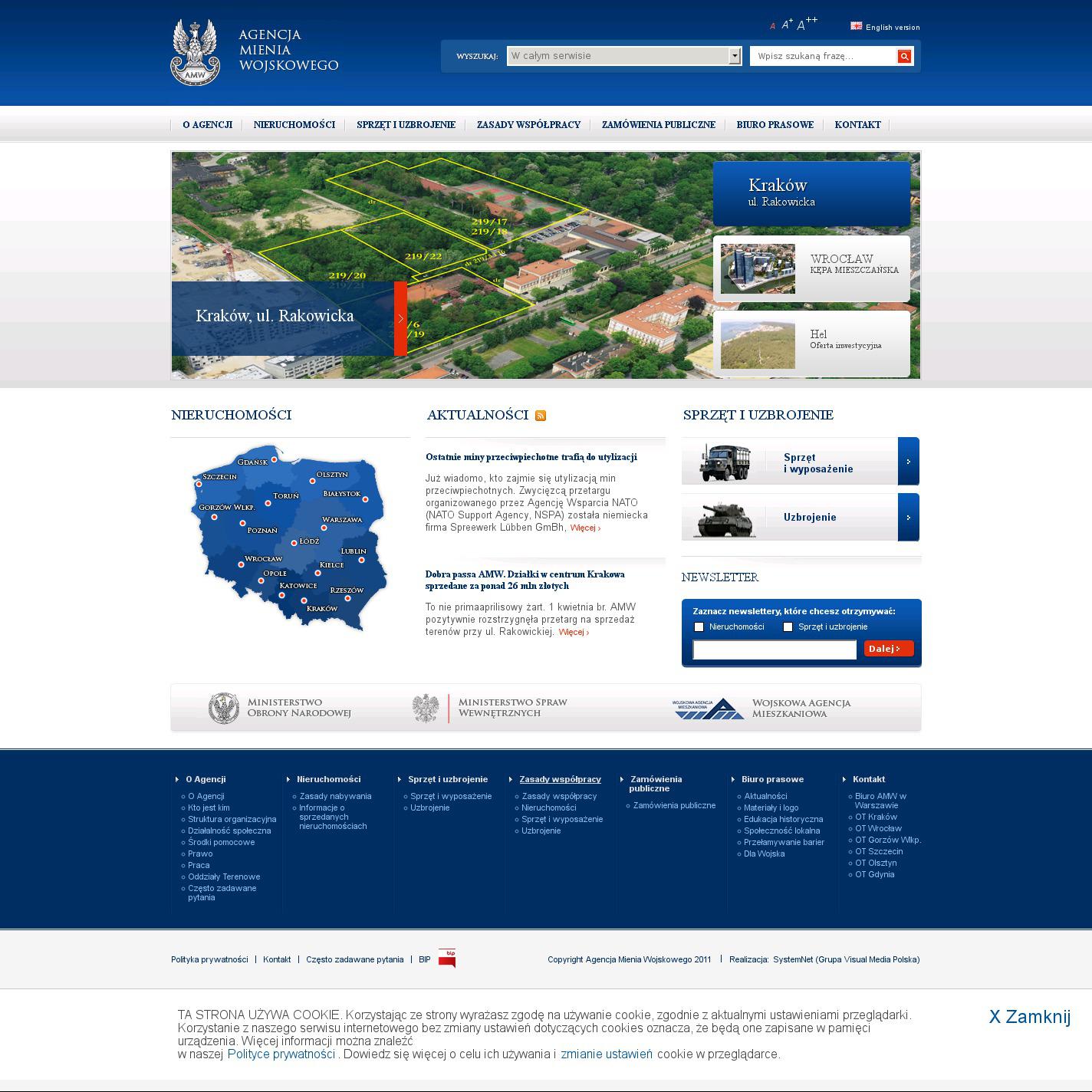Open the 'W całym serwisie' search scope dropdown
The height and width of the screenshot is (1092, 1092).
click(x=734, y=56)
